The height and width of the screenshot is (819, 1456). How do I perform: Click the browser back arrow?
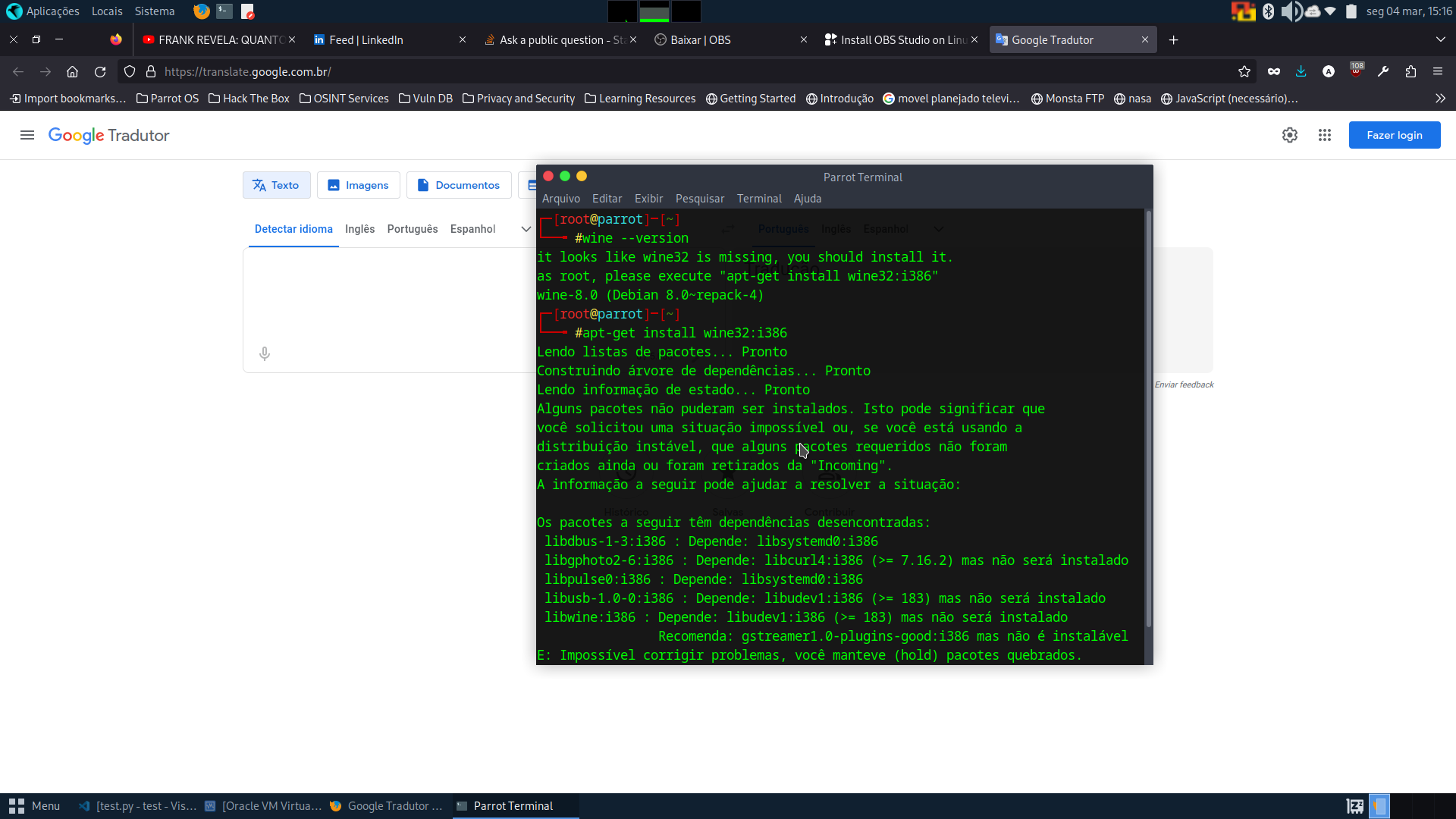[18, 71]
